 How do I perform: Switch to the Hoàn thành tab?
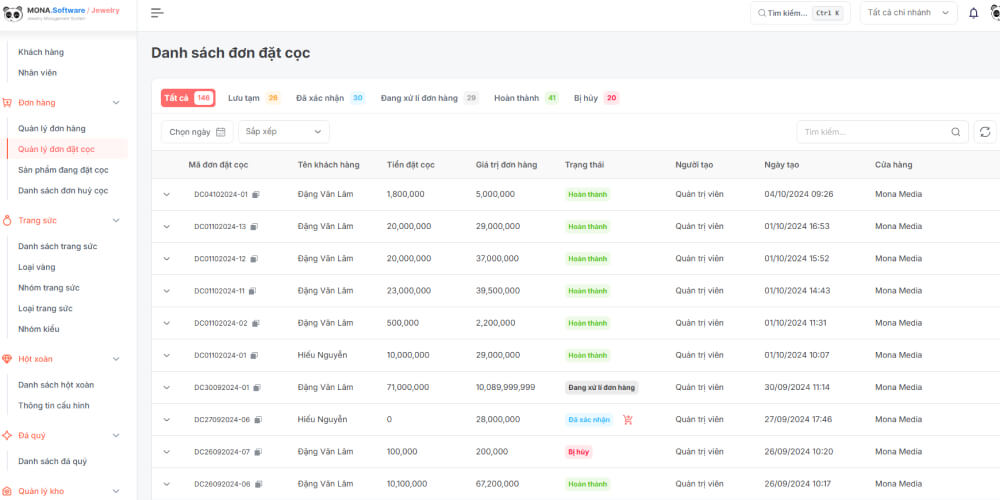pos(526,98)
